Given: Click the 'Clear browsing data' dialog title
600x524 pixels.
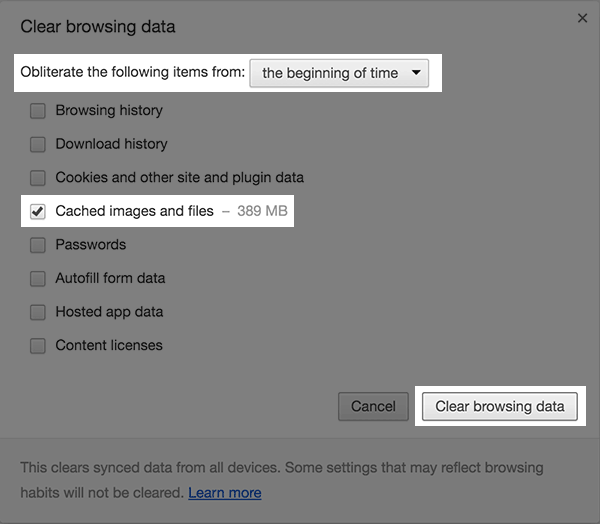Looking at the screenshot, I should pyautogui.click(x=98, y=27).
